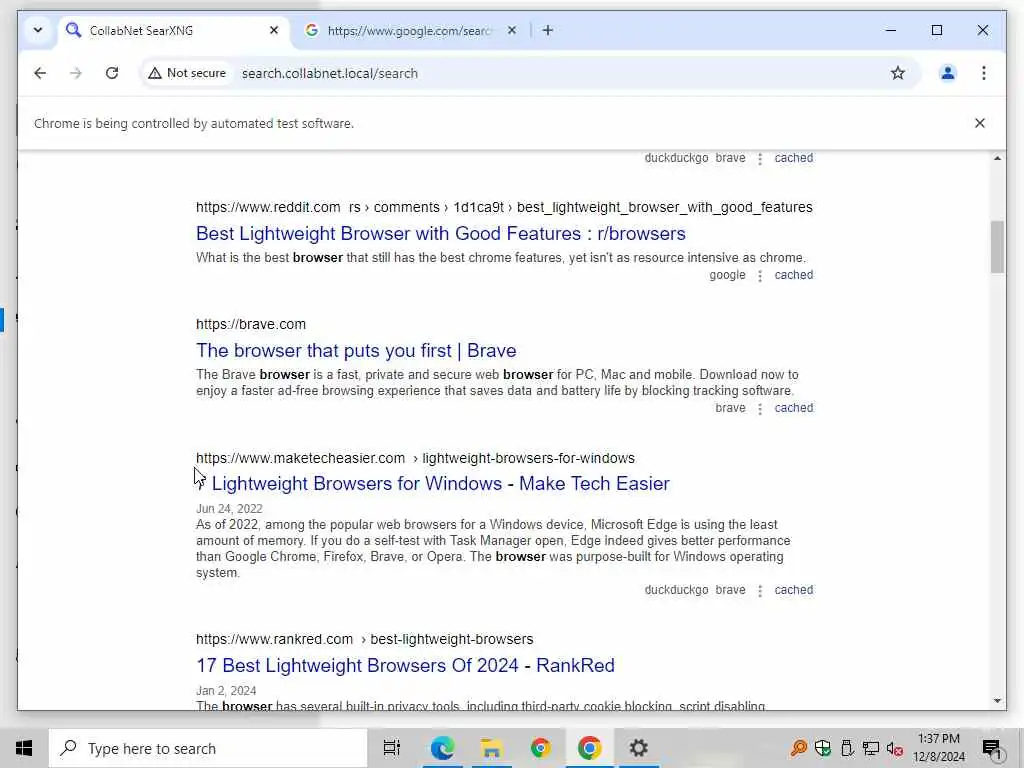The width and height of the screenshot is (1024, 768).
Task: Click the https://www.maketecheasier.com URL text
Action: tap(300, 458)
